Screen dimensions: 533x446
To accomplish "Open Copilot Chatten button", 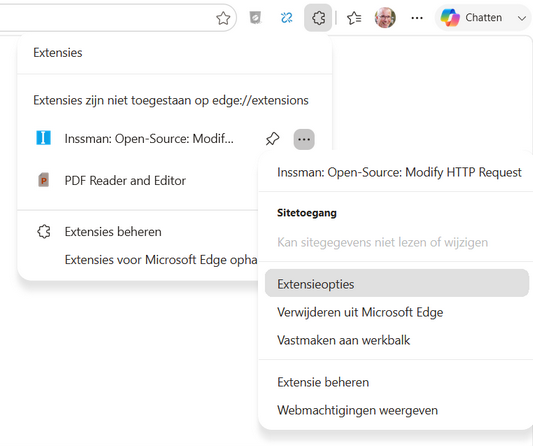I will tap(471, 18).
